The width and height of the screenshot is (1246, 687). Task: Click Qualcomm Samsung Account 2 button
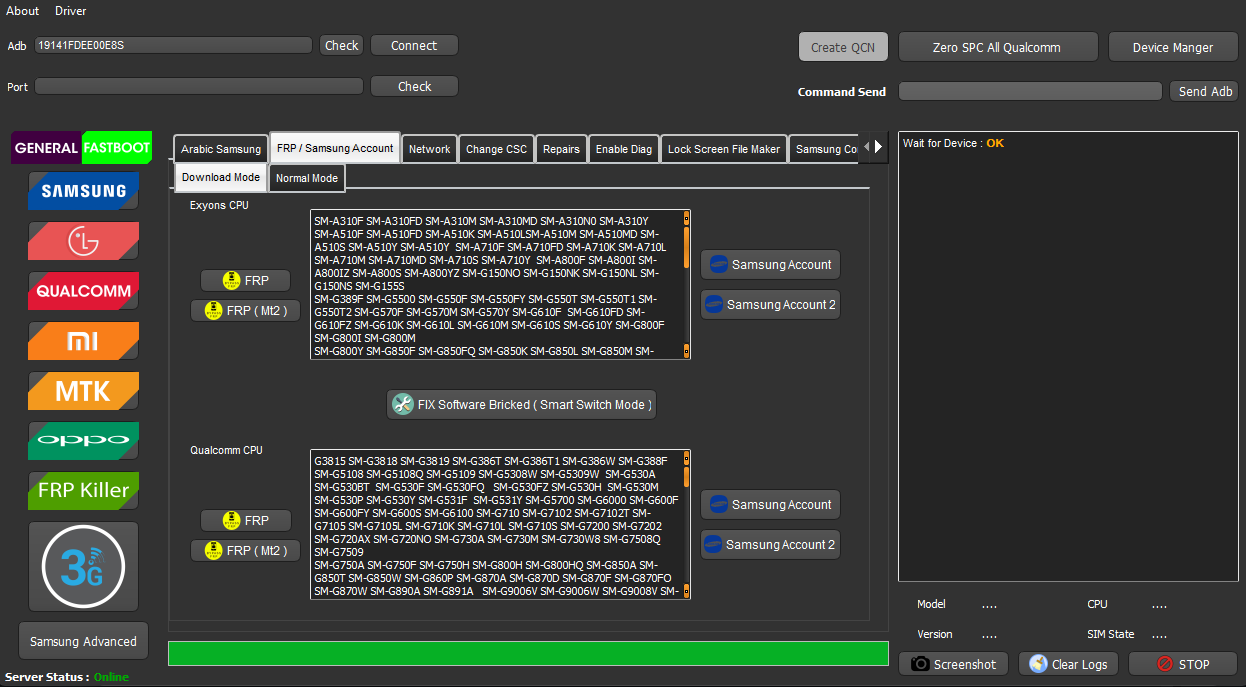click(770, 545)
